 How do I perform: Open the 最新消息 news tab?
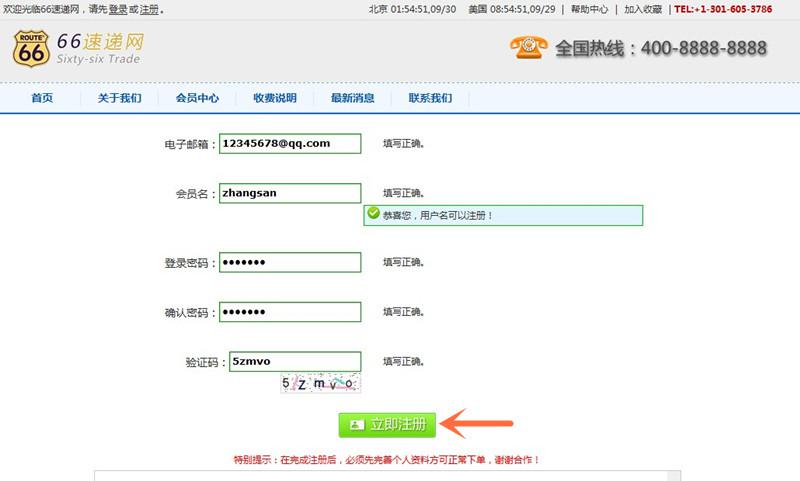[x=353, y=98]
